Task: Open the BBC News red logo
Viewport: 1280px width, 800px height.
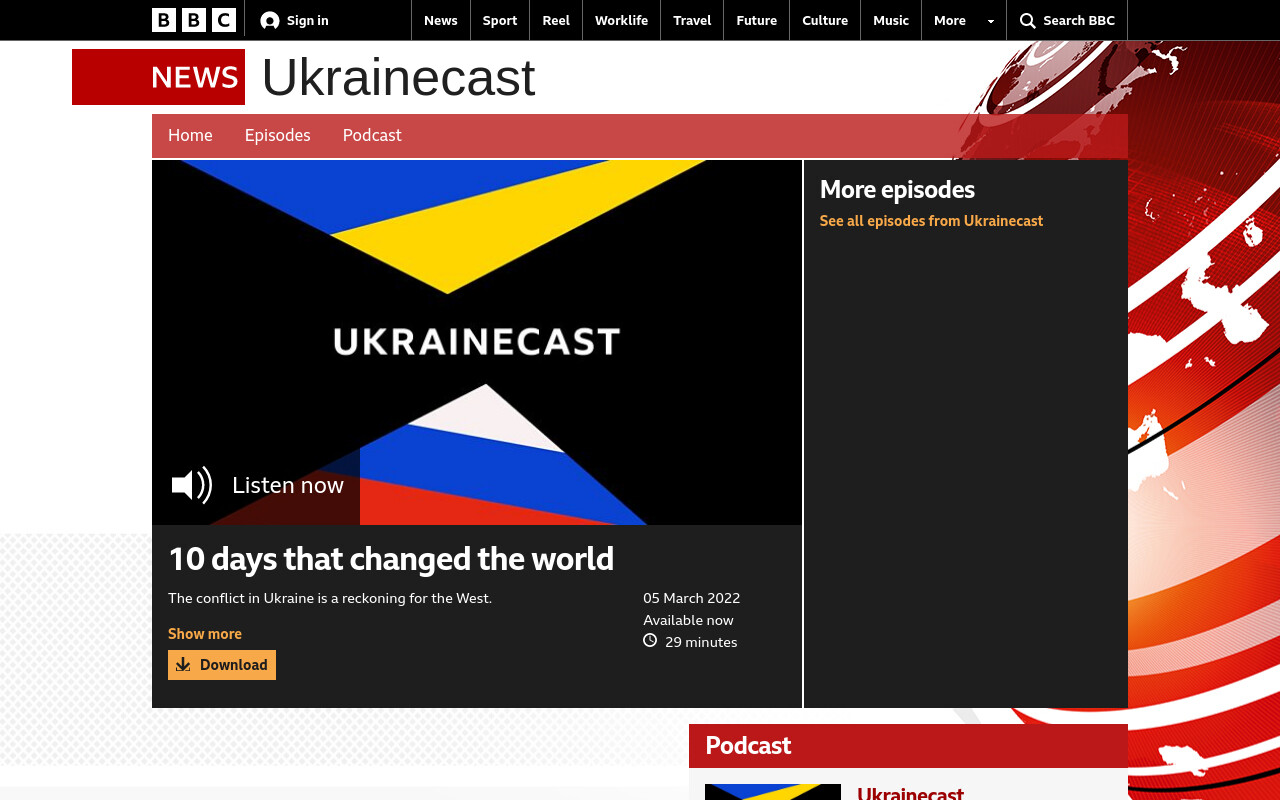Action: tap(158, 77)
